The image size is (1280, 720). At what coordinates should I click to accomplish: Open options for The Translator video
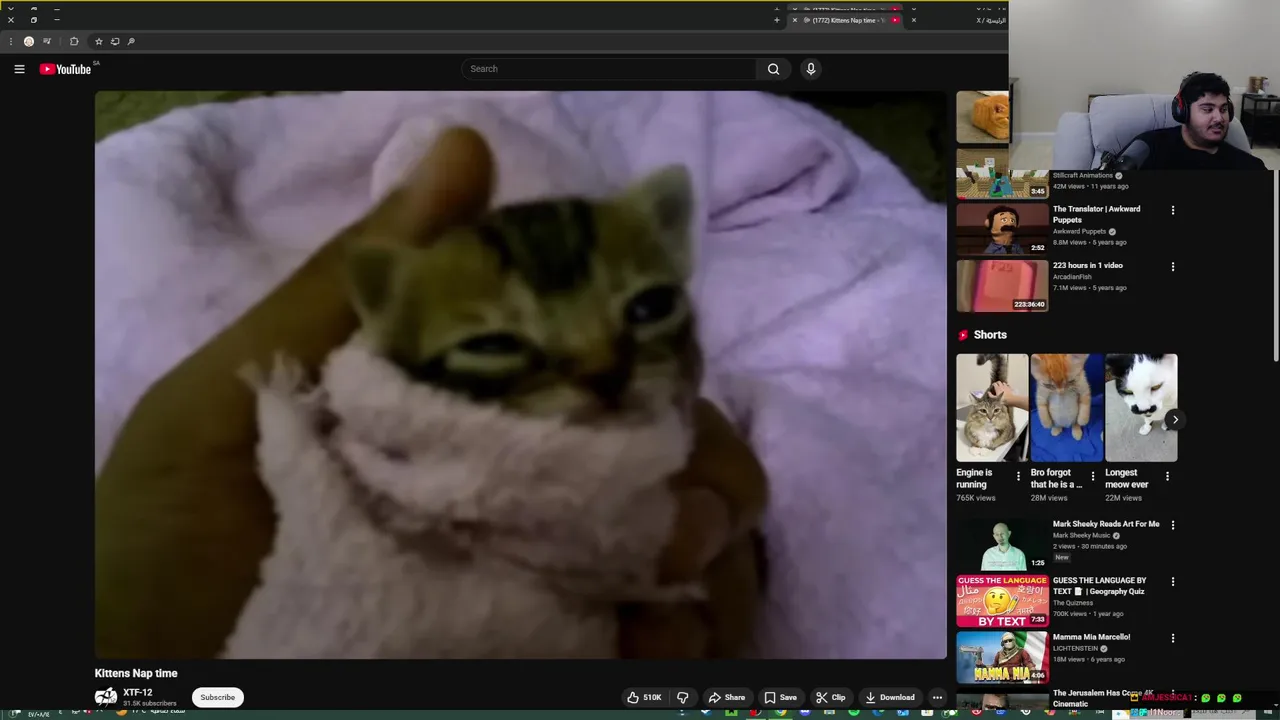tap(1173, 210)
